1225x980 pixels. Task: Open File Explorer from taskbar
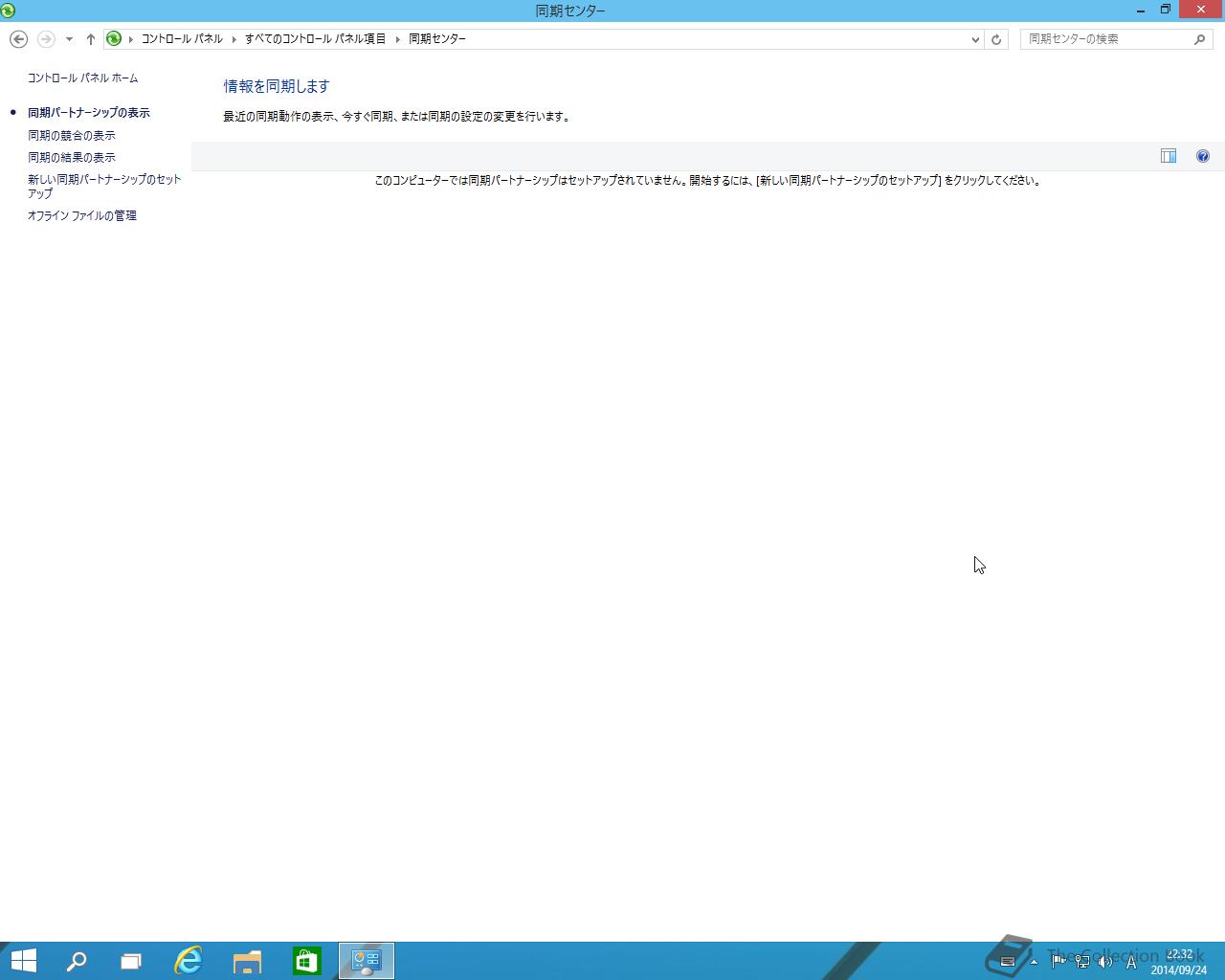point(247,961)
